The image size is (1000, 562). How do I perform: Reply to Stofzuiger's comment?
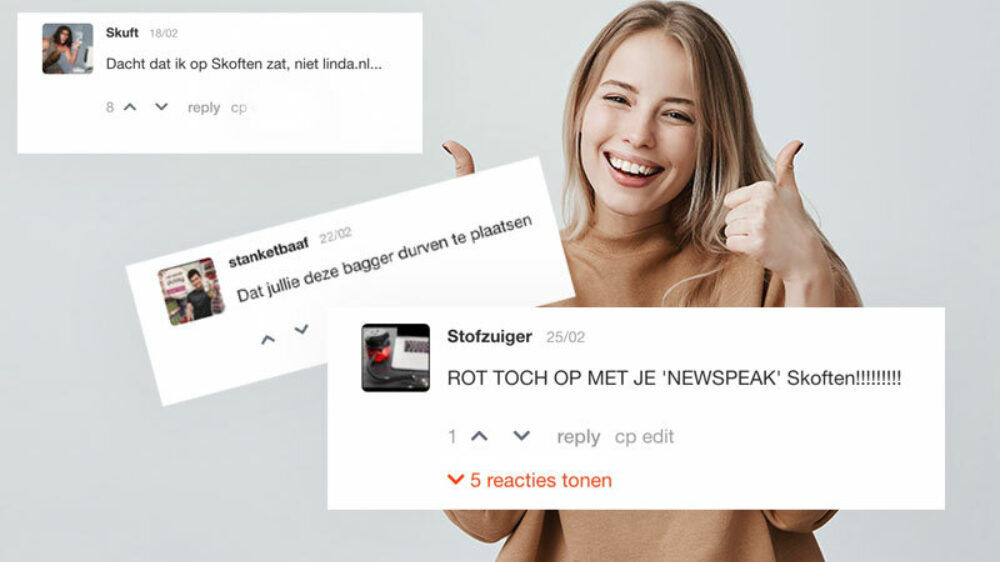pos(578,437)
